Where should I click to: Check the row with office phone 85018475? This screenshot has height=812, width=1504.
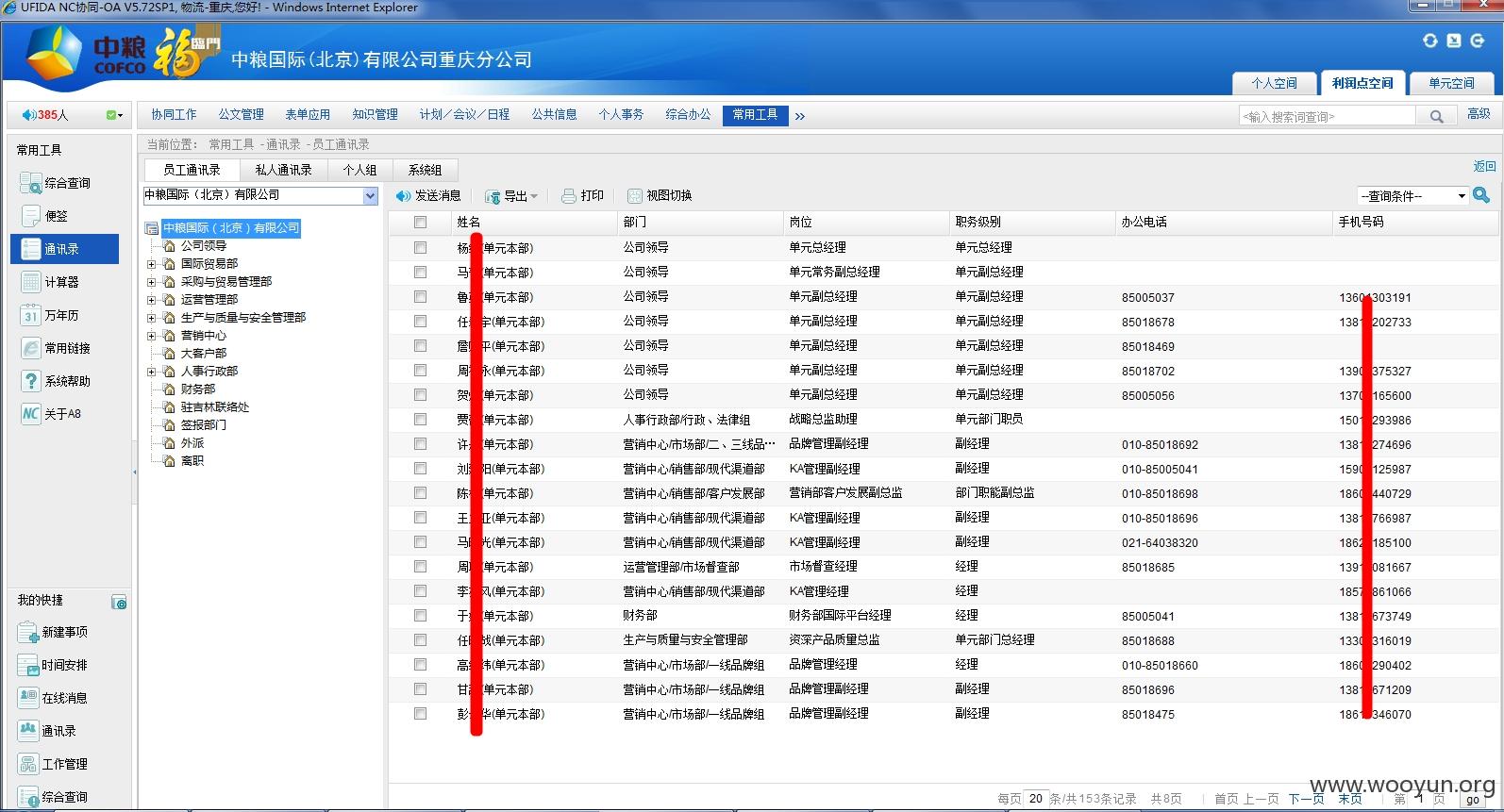coord(420,714)
